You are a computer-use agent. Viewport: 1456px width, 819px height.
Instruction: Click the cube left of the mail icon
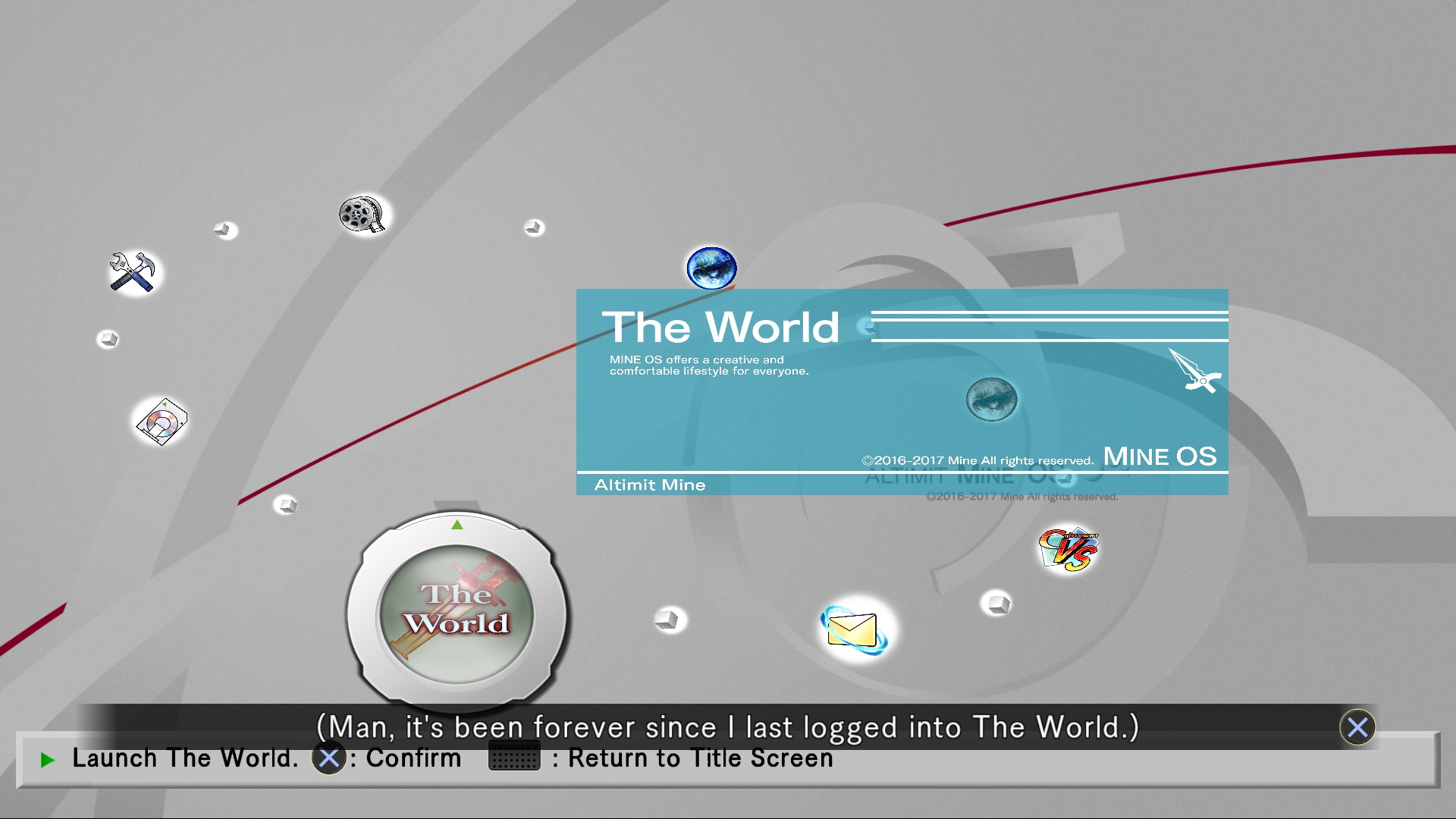pyautogui.click(x=669, y=620)
